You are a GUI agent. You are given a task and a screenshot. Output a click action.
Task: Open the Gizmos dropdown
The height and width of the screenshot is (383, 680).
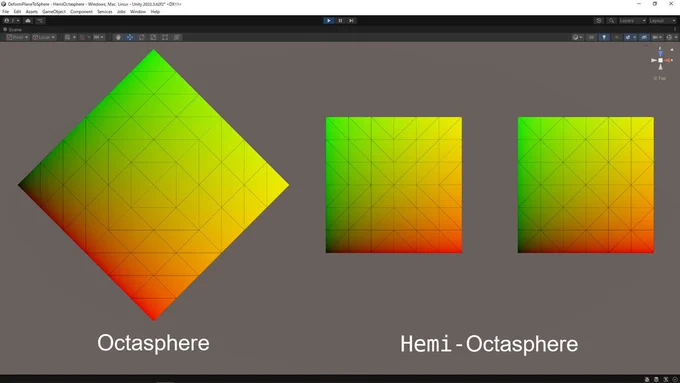[672, 37]
